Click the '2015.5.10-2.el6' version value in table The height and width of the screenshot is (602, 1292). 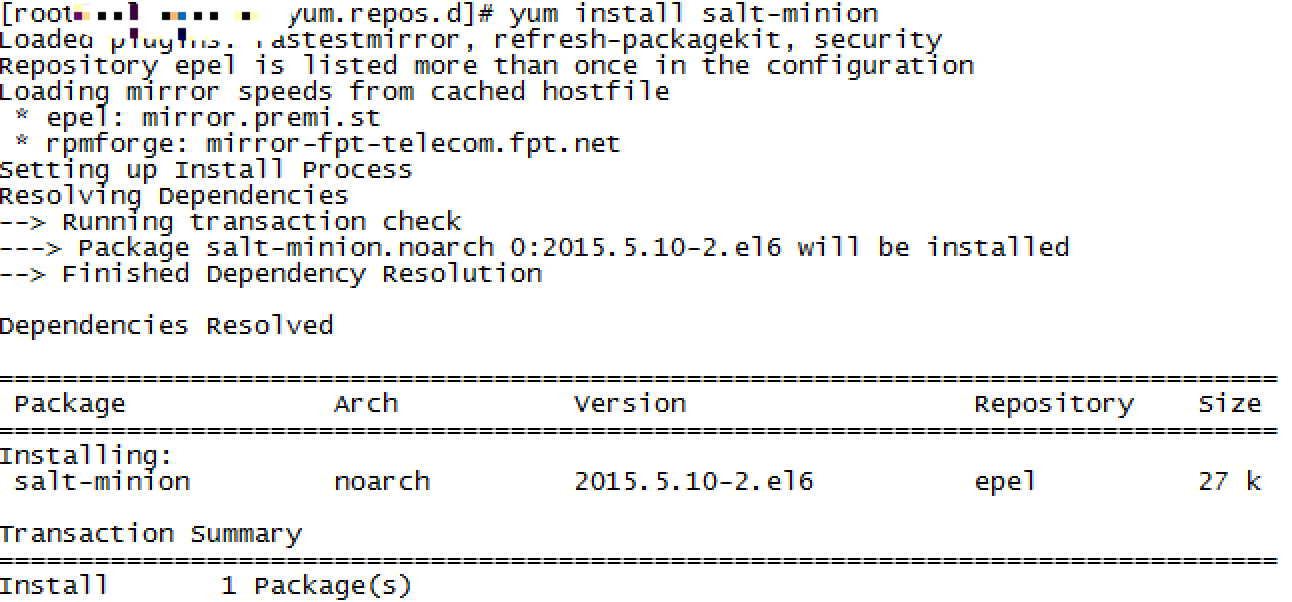tap(694, 483)
